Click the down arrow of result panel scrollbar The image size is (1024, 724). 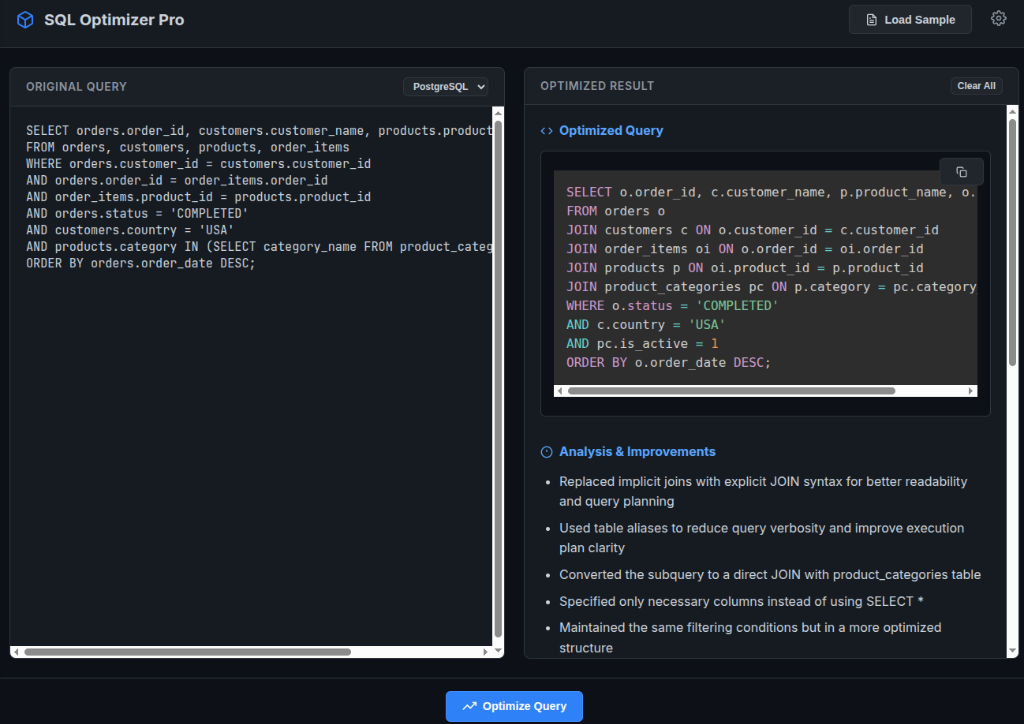pyautogui.click(x=1012, y=651)
